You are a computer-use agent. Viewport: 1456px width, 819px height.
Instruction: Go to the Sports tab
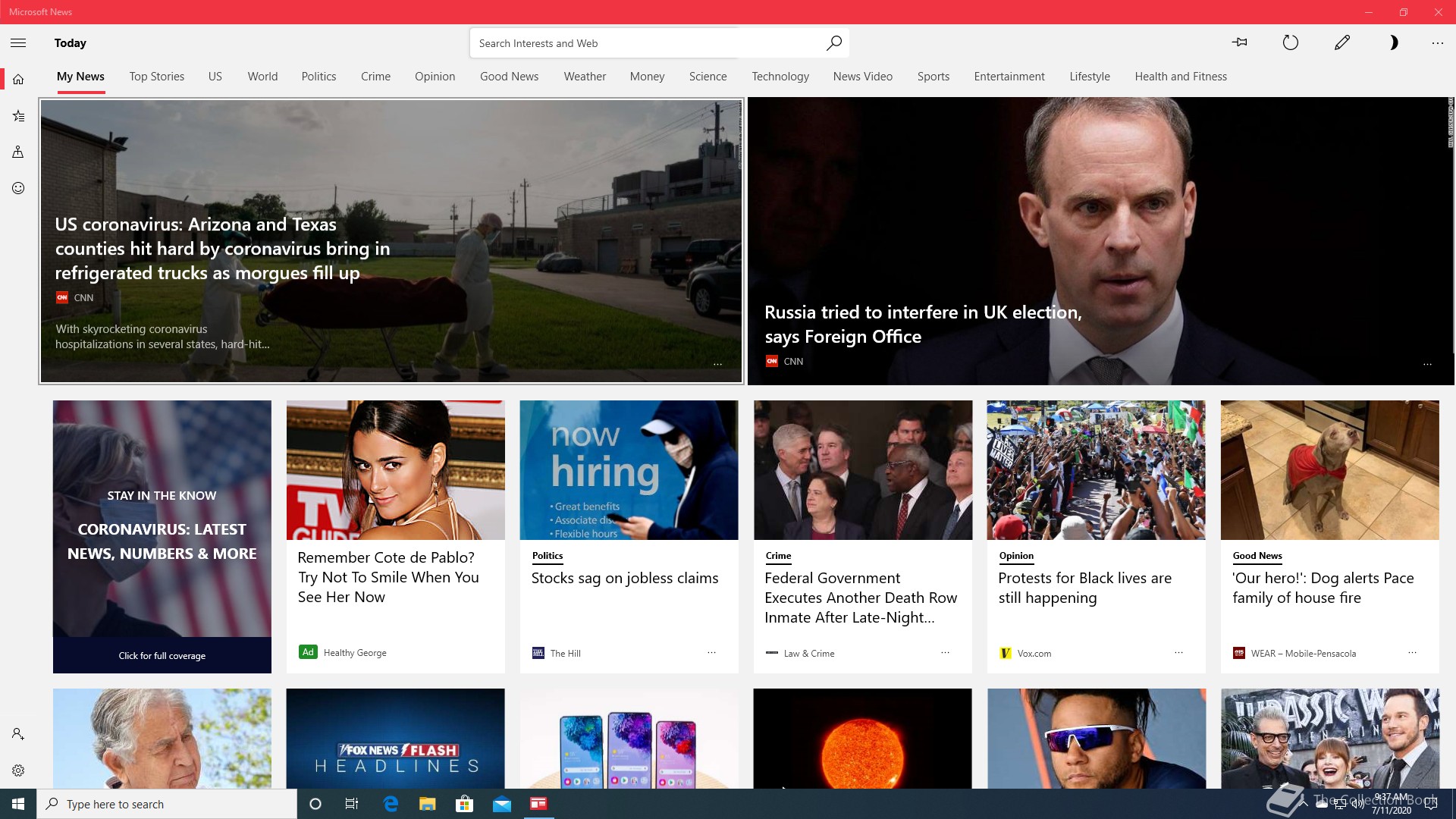933,77
